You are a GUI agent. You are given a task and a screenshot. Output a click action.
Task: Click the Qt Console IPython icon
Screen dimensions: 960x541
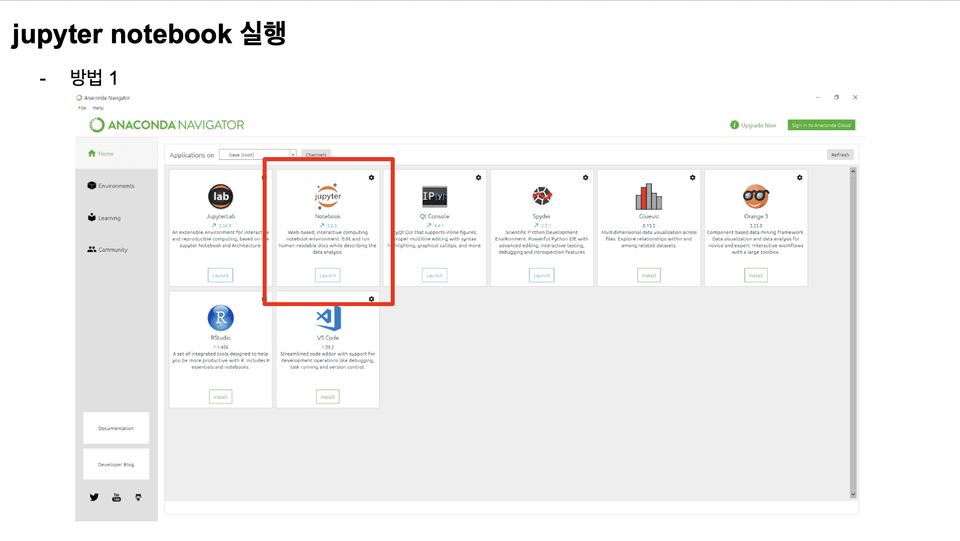coord(435,196)
